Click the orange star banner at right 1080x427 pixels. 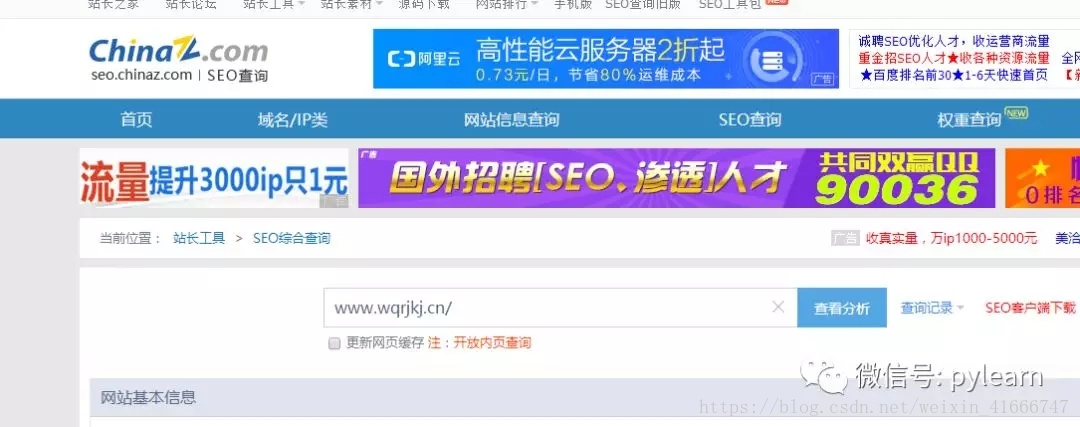1042,178
